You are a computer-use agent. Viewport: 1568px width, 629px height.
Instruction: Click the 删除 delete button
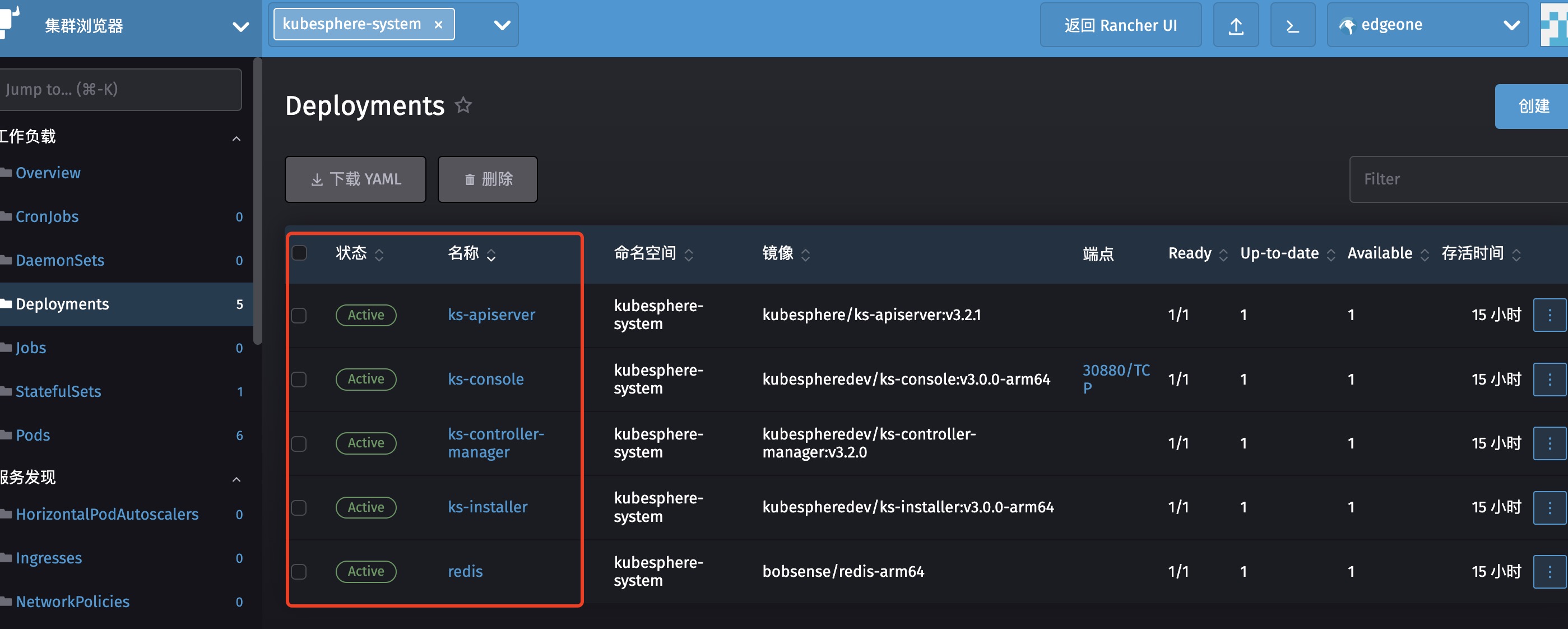(488, 179)
